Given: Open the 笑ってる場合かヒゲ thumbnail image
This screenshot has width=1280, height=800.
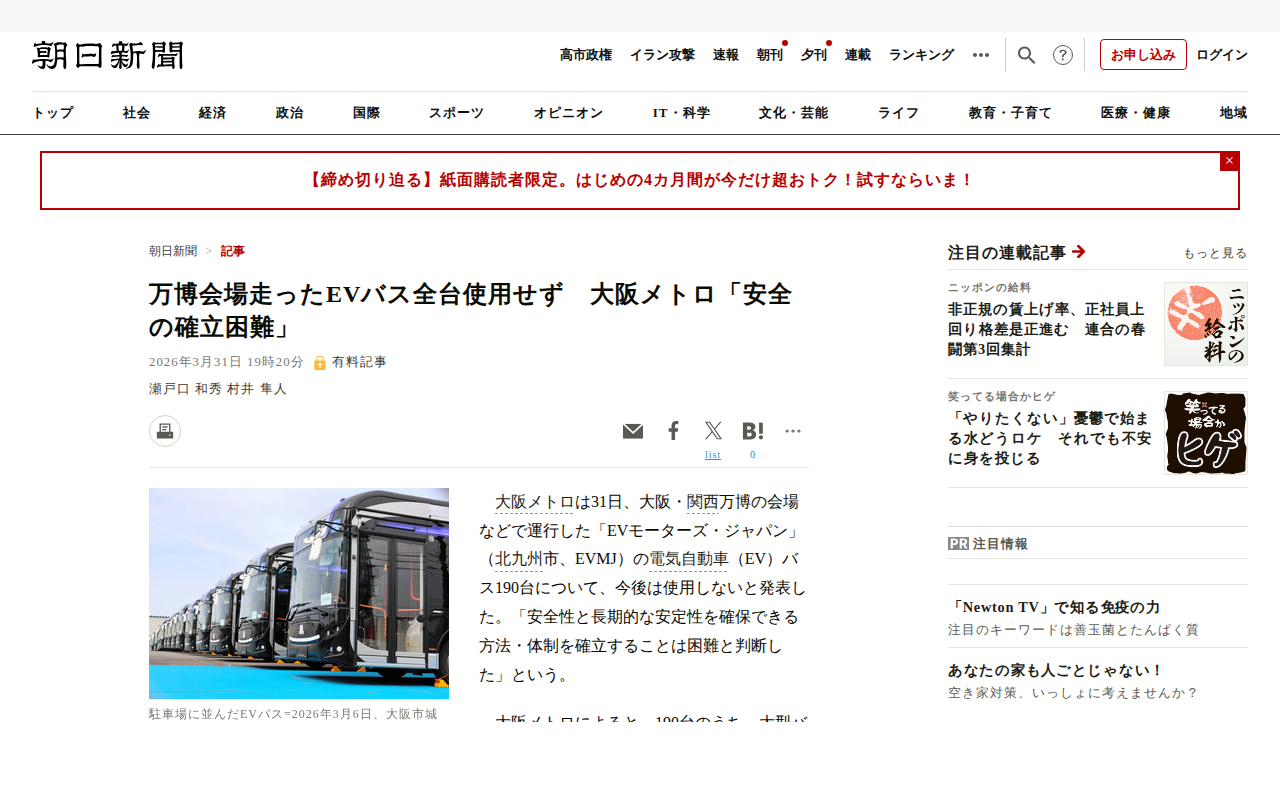Looking at the screenshot, I should [x=1206, y=433].
